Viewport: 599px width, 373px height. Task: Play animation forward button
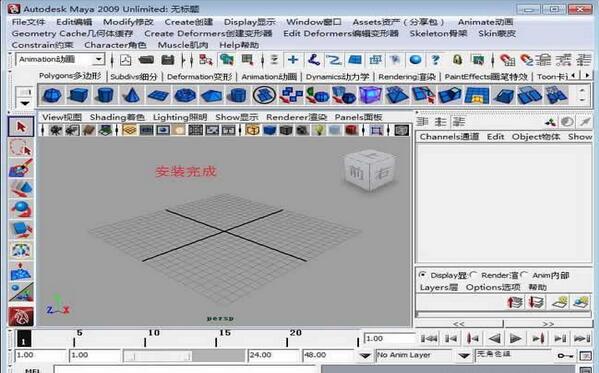[516, 338]
